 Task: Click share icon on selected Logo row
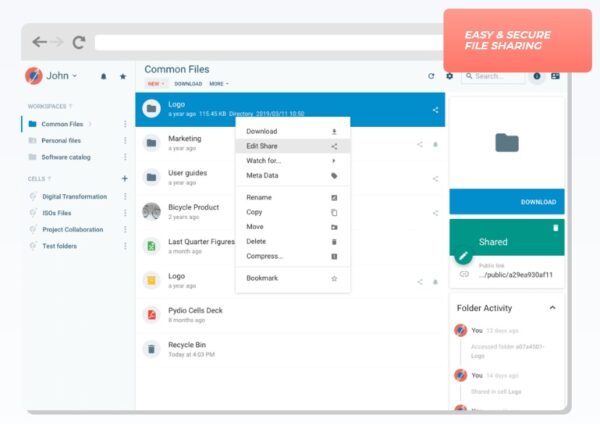pyautogui.click(x=435, y=110)
